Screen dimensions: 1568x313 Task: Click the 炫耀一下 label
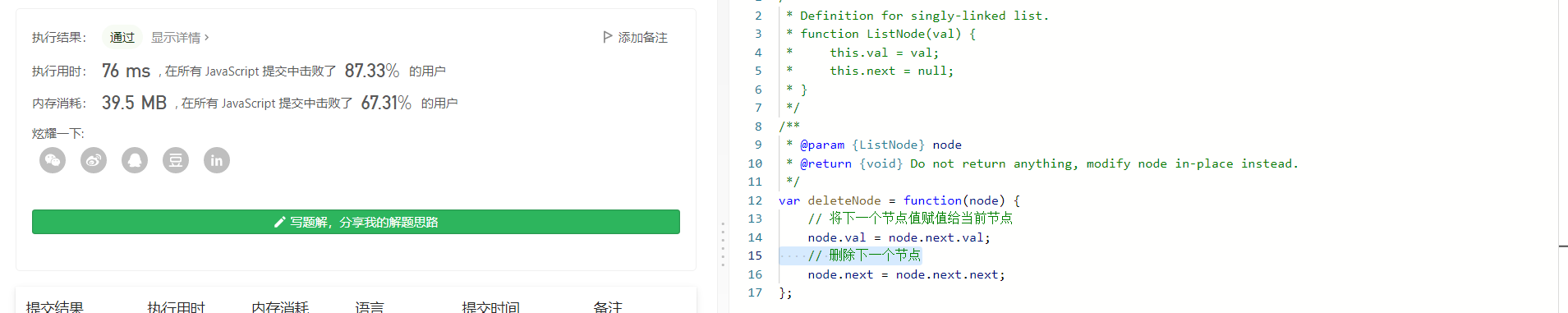coord(57,133)
